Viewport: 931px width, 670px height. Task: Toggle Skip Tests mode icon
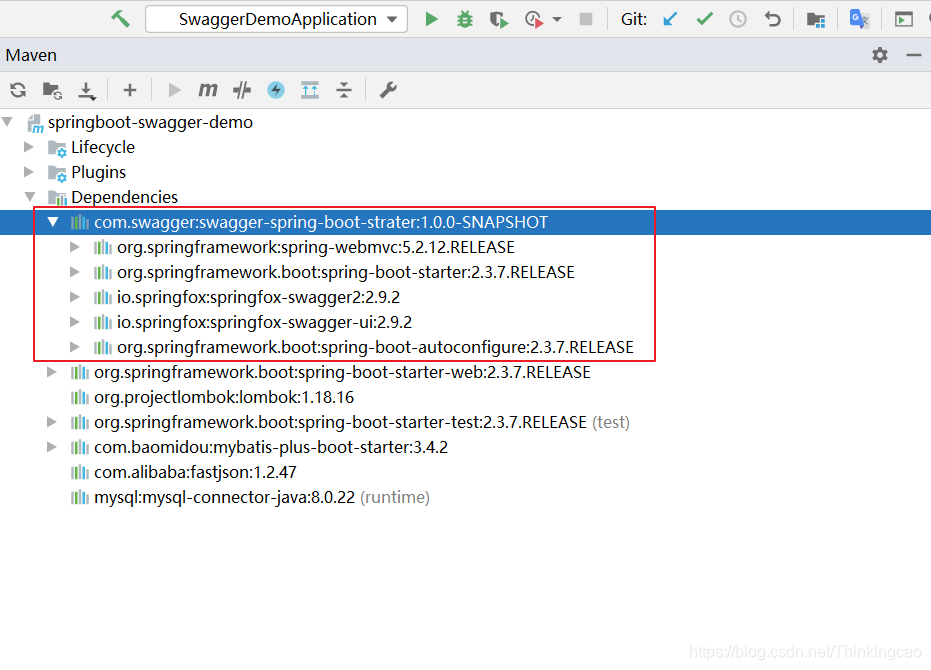tap(242, 90)
